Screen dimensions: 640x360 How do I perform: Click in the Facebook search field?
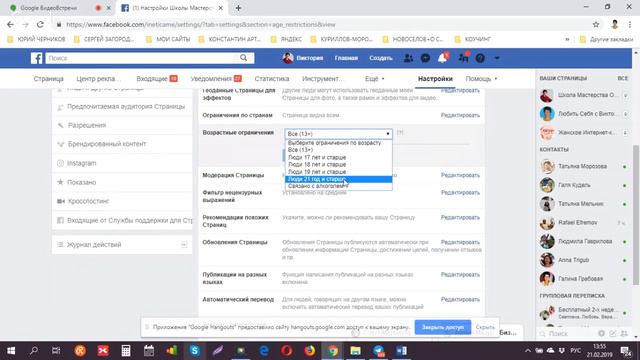pos(141,58)
